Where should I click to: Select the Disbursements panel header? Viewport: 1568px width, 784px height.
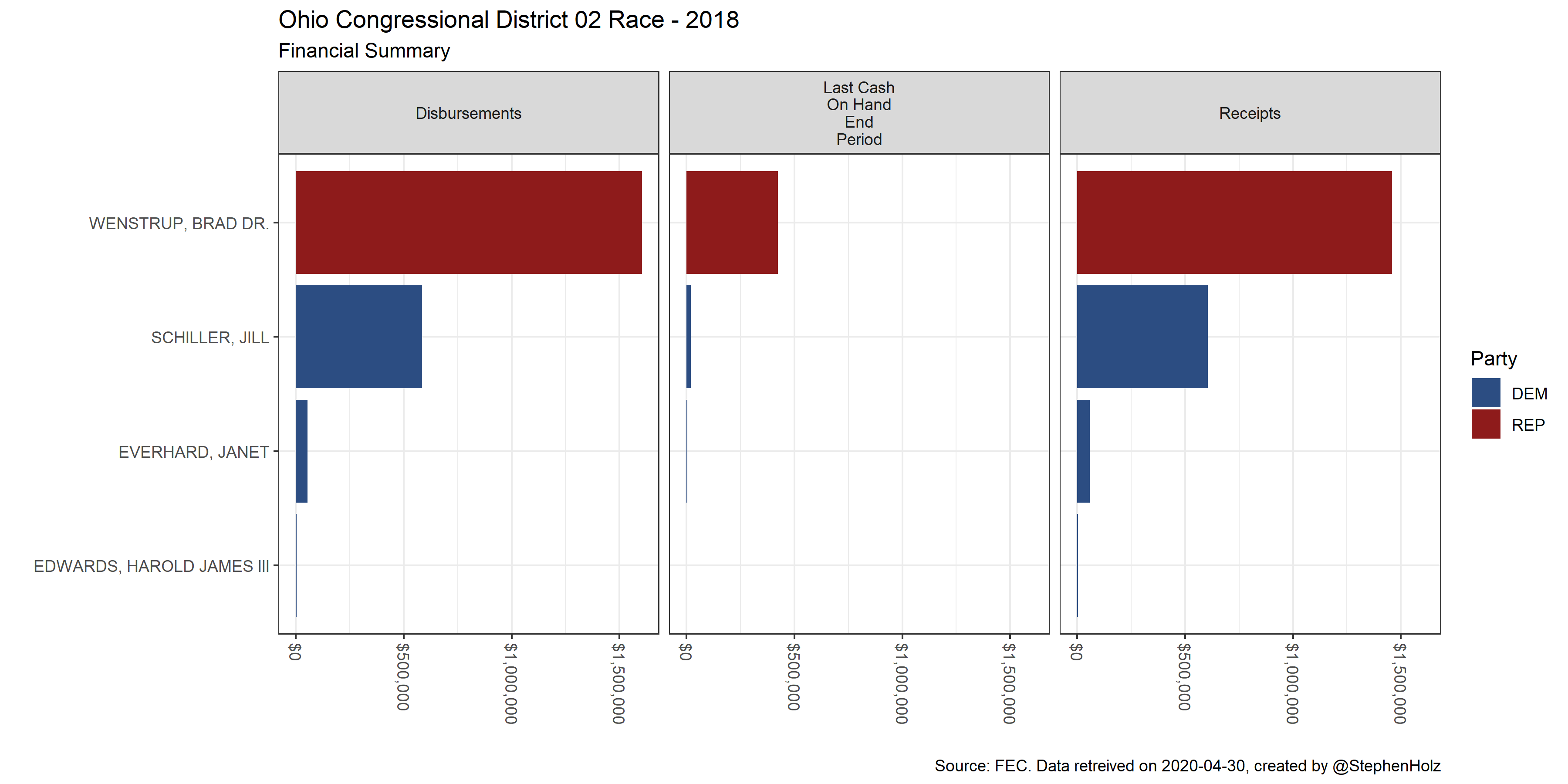tap(468, 113)
